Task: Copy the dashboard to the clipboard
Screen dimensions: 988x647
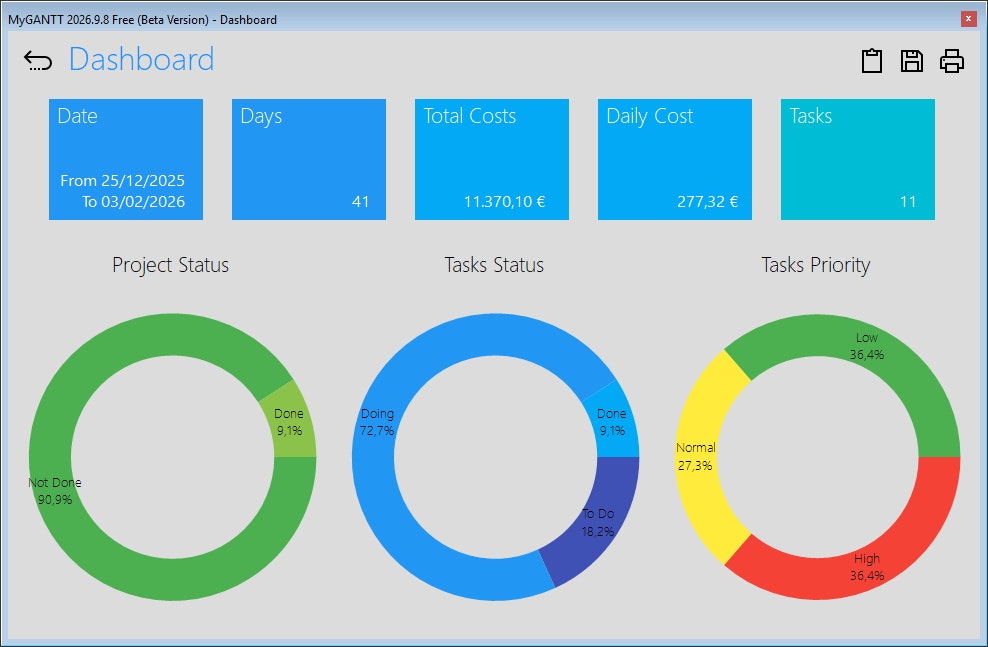Action: click(x=872, y=61)
